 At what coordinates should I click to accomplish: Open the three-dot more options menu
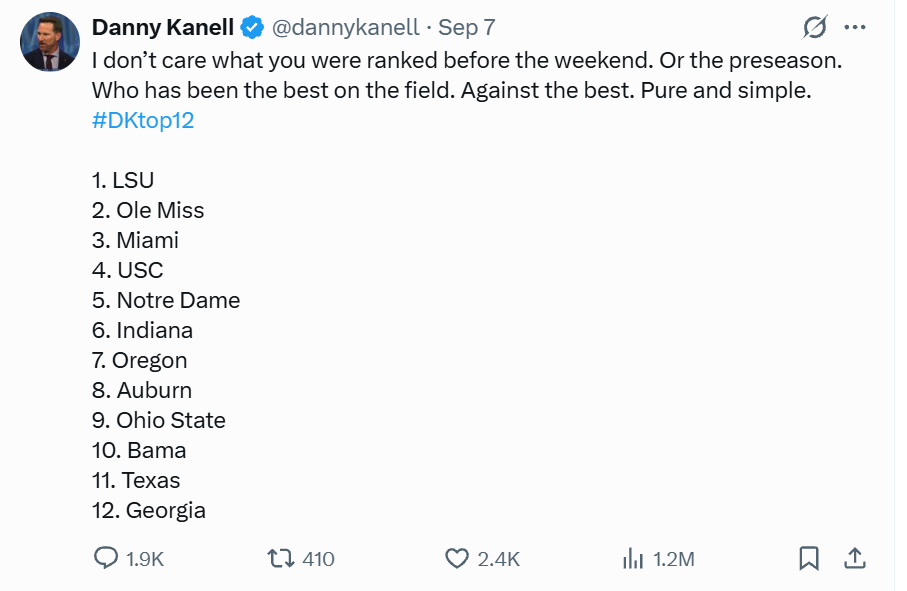855,27
